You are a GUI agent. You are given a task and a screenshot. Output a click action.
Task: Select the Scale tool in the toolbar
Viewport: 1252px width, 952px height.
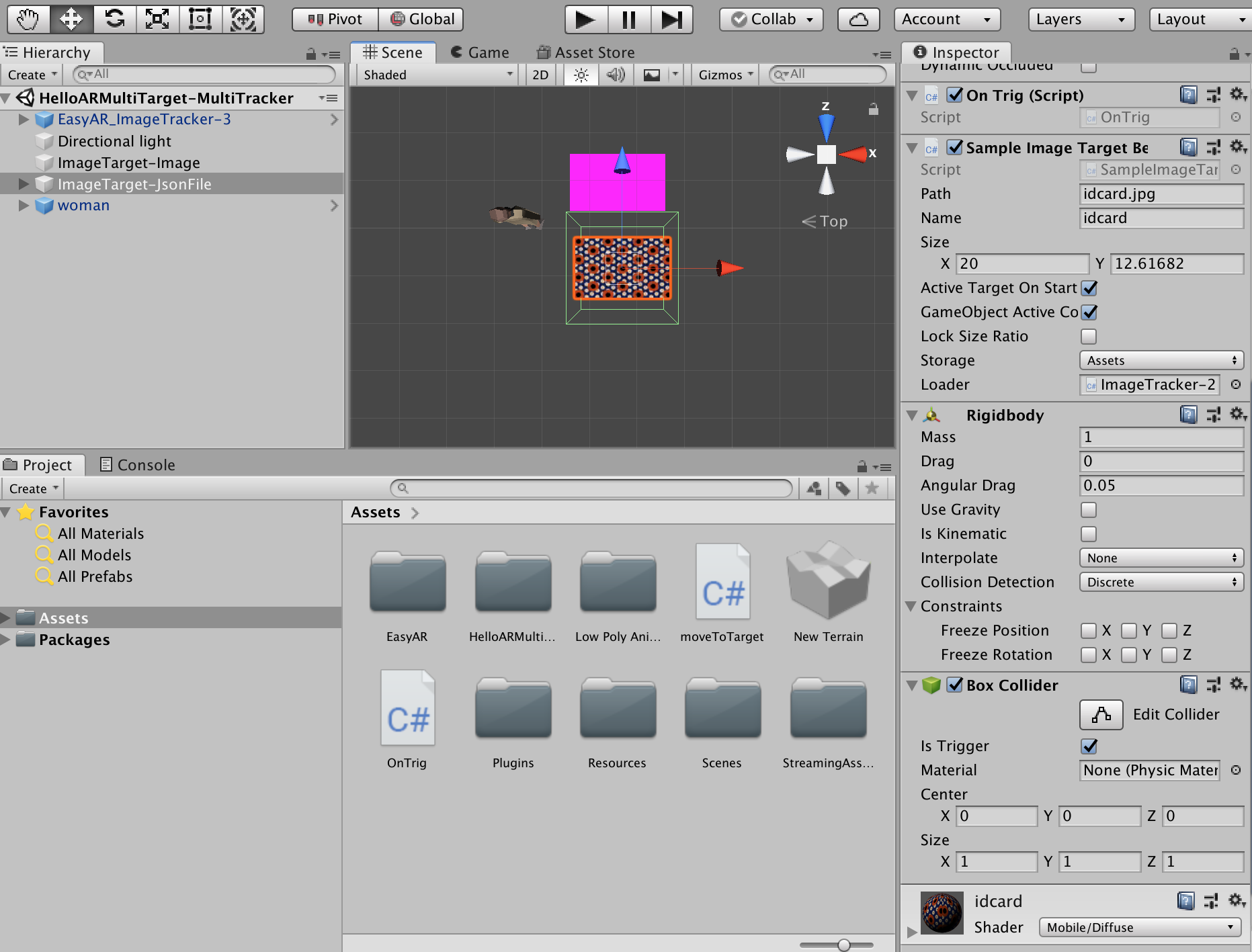157,19
